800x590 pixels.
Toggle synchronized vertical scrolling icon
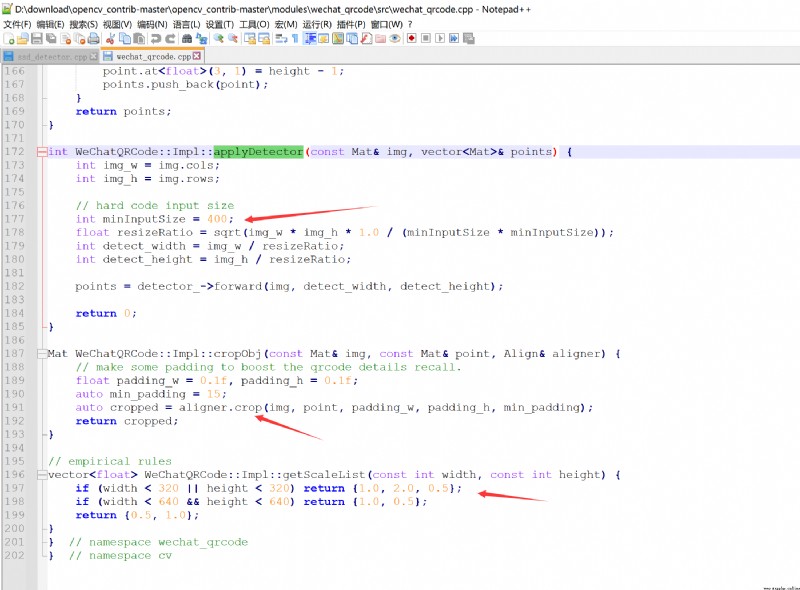[249, 39]
